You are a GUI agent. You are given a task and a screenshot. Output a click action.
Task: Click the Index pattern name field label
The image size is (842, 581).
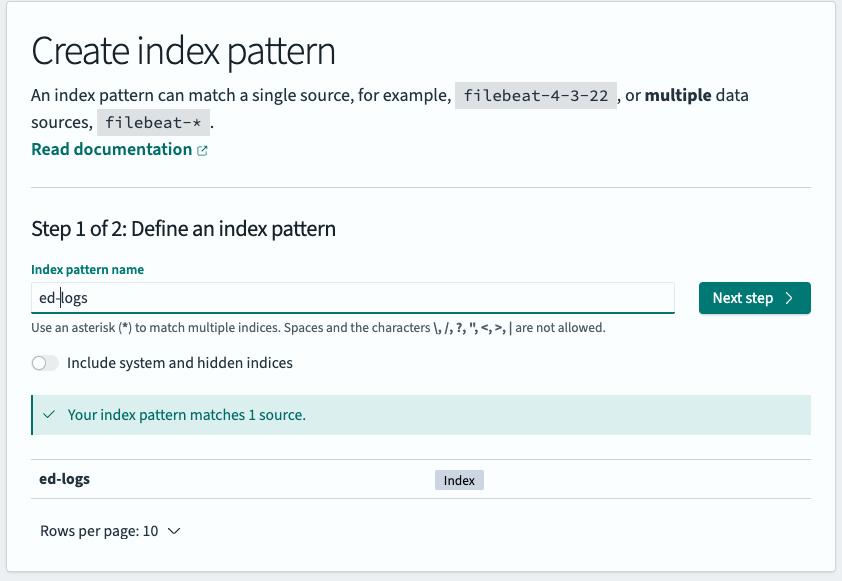(87, 270)
